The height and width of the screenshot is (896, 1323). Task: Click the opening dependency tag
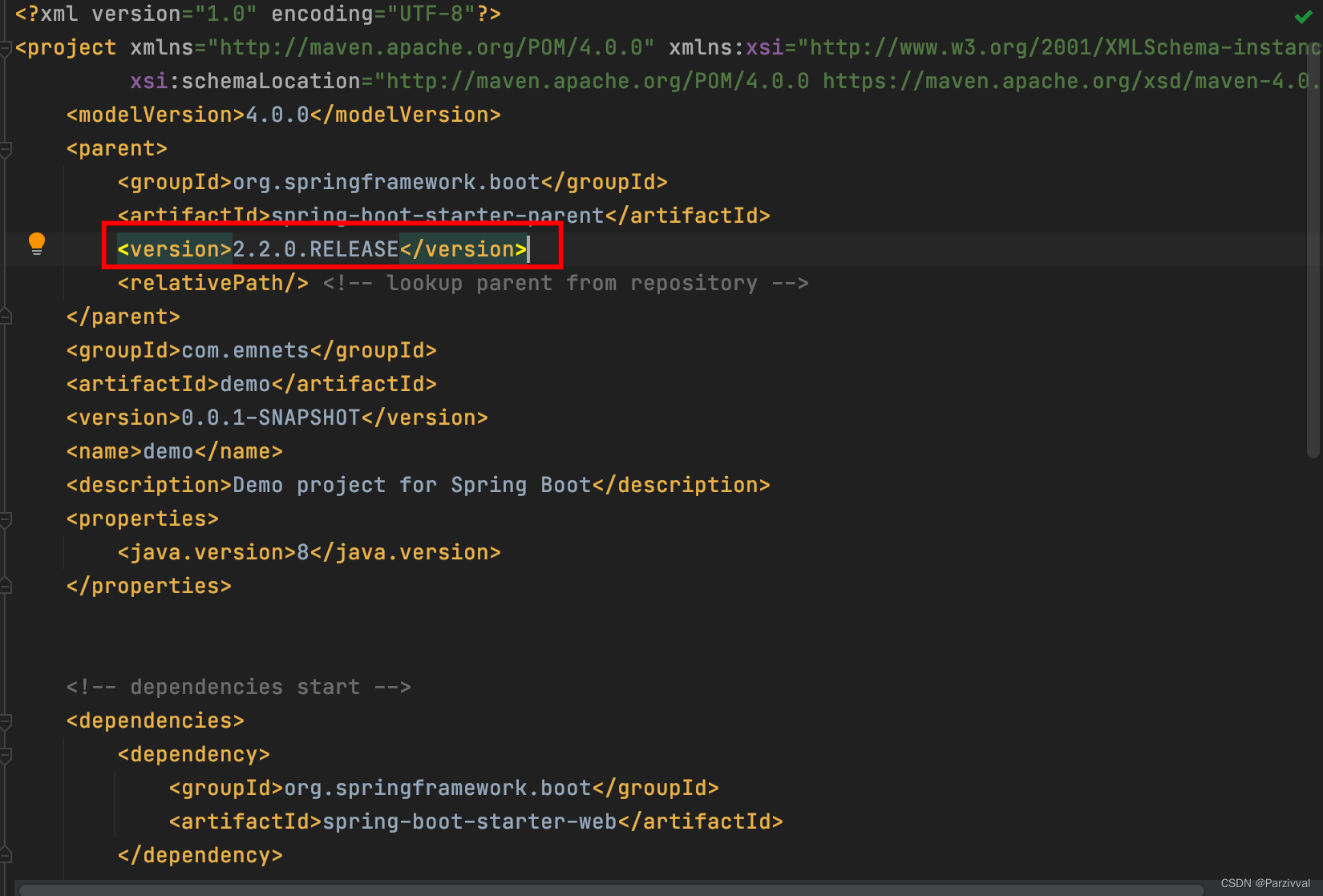194,754
